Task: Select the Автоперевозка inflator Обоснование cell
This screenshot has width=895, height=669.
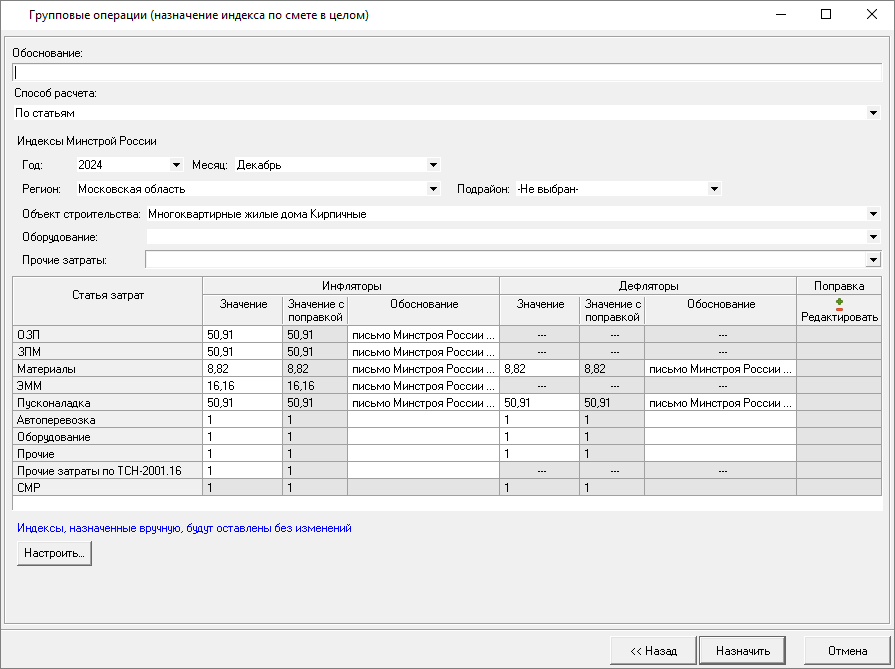Action: (423, 420)
